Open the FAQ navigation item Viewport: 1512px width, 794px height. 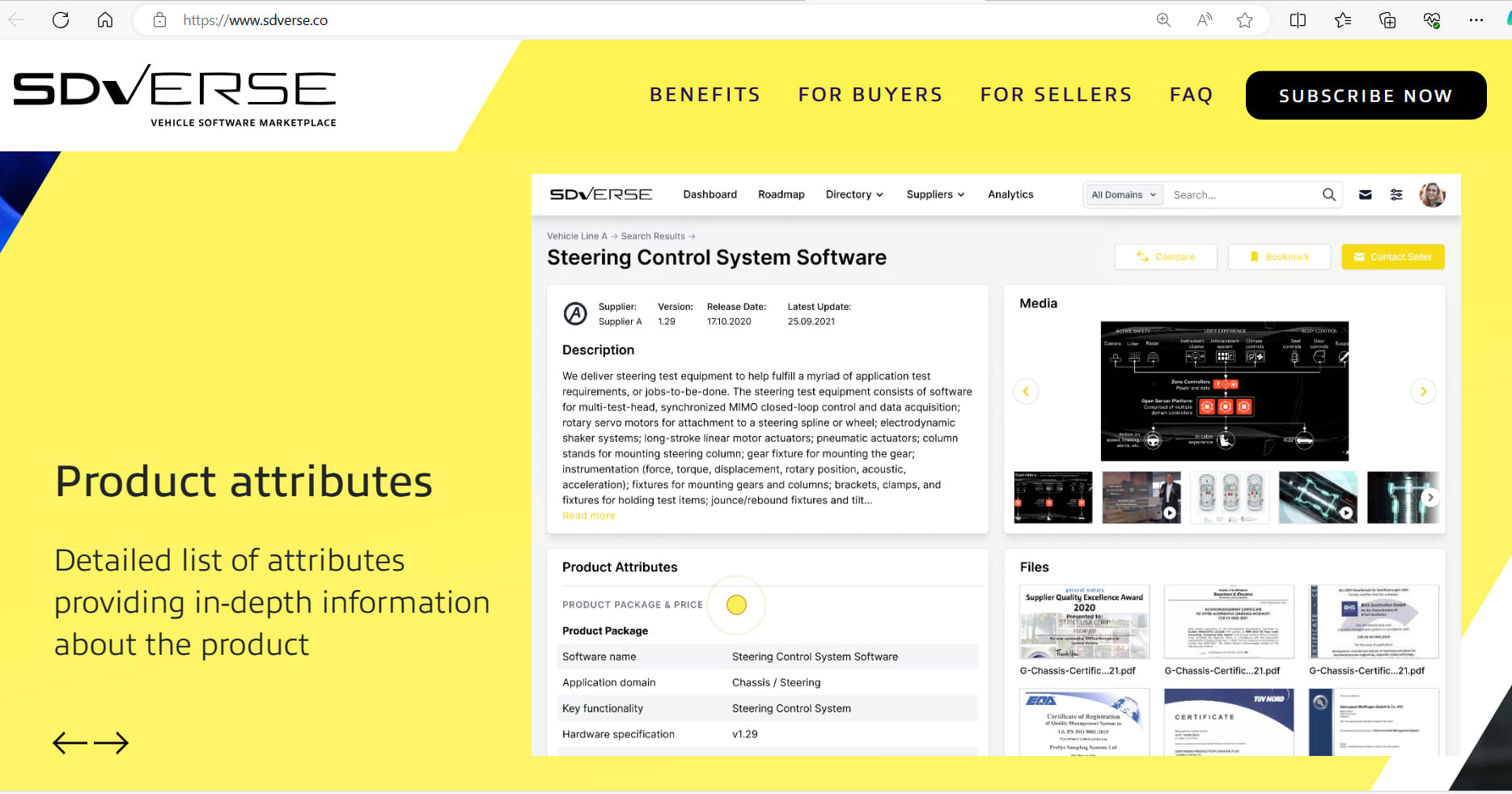pyautogui.click(x=1191, y=95)
